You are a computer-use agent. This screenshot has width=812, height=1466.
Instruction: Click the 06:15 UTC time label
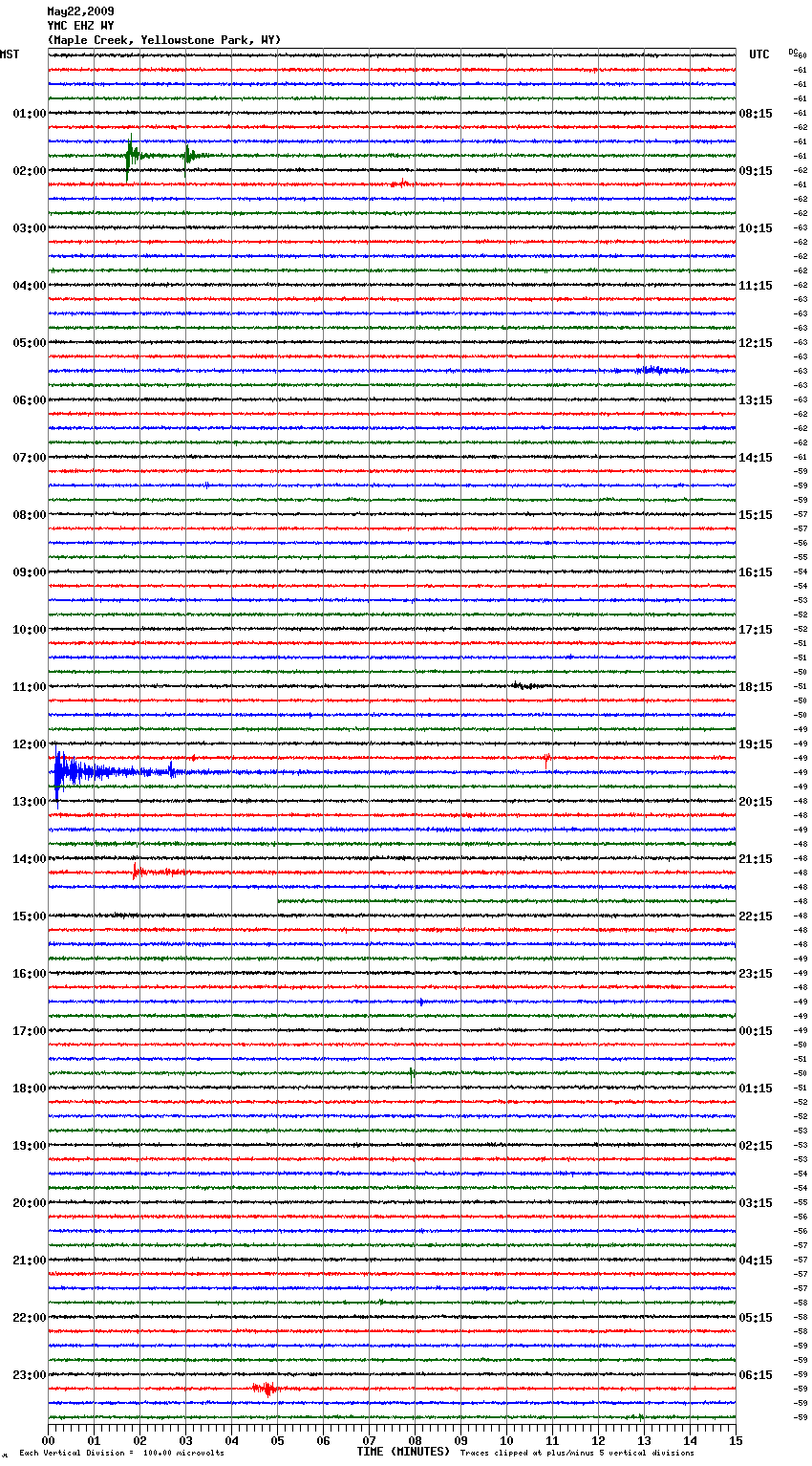(756, 1375)
